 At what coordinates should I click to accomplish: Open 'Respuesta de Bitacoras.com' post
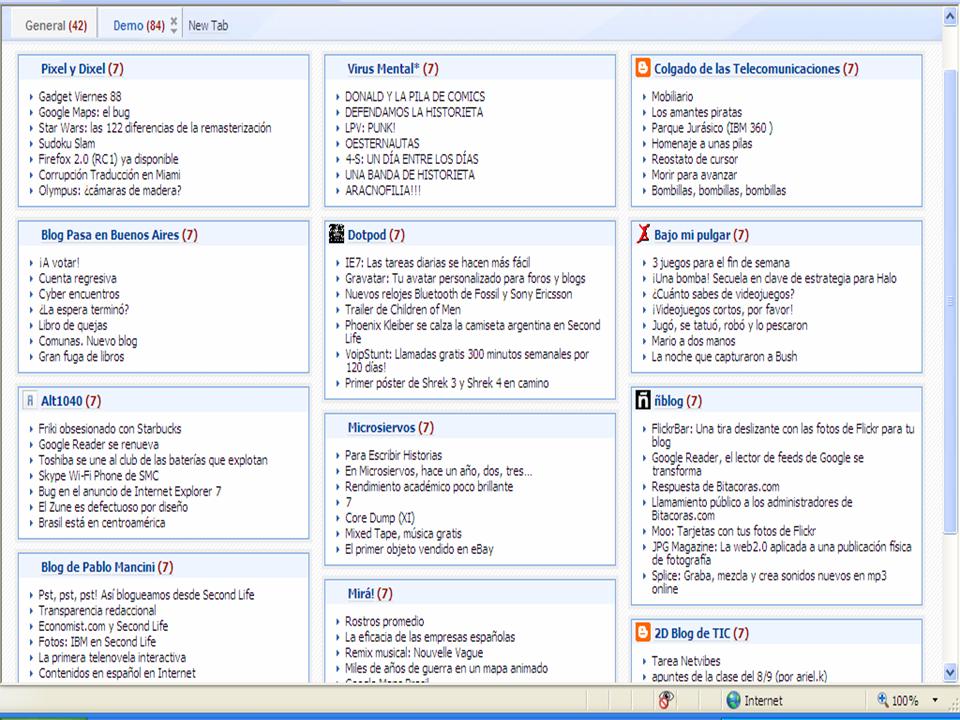click(x=716, y=487)
